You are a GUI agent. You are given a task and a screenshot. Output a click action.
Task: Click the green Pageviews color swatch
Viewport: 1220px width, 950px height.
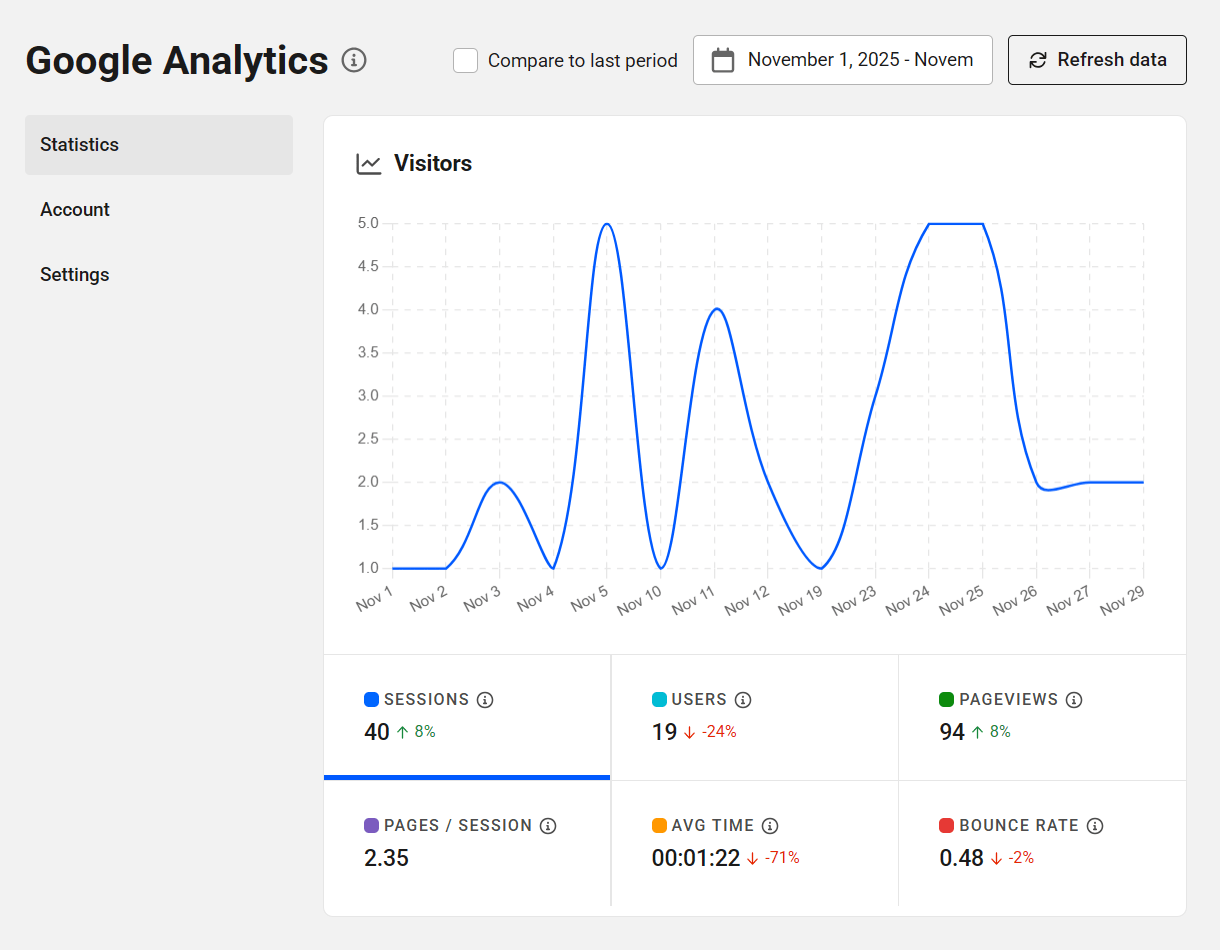click(947, 700)
